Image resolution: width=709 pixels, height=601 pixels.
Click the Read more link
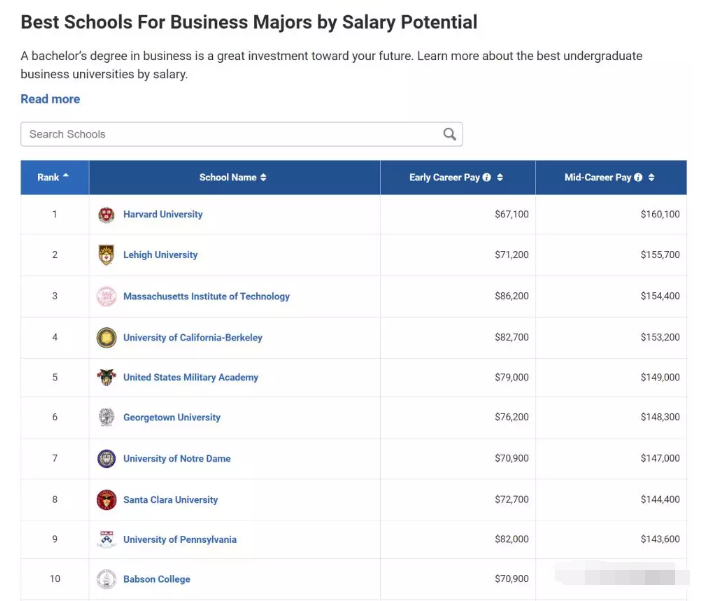click(50, 99)
